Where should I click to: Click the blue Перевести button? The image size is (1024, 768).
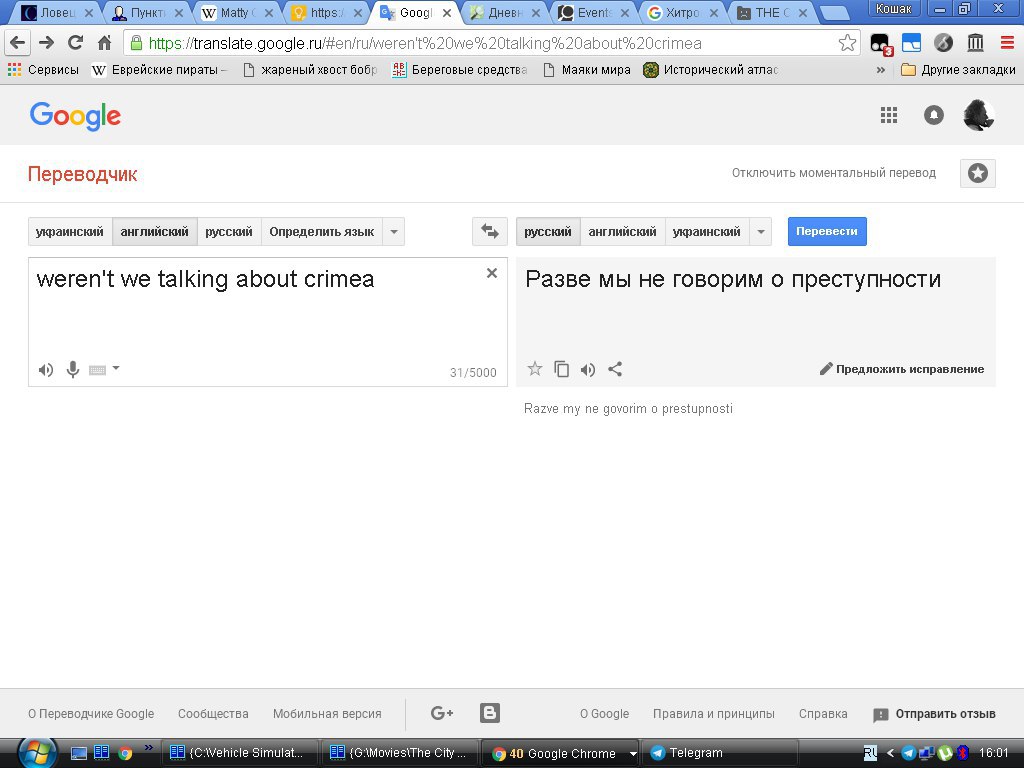point(827,231)
